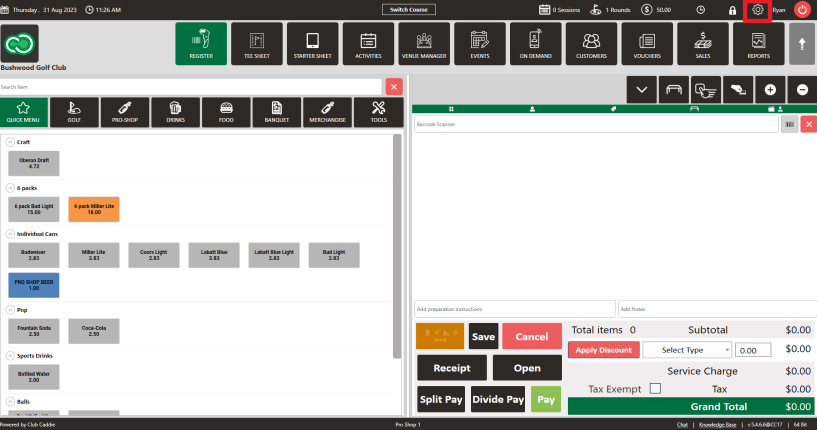817x430 pixels.
Task: Select the Pro-Shop tab
Action: coord(125,112)
